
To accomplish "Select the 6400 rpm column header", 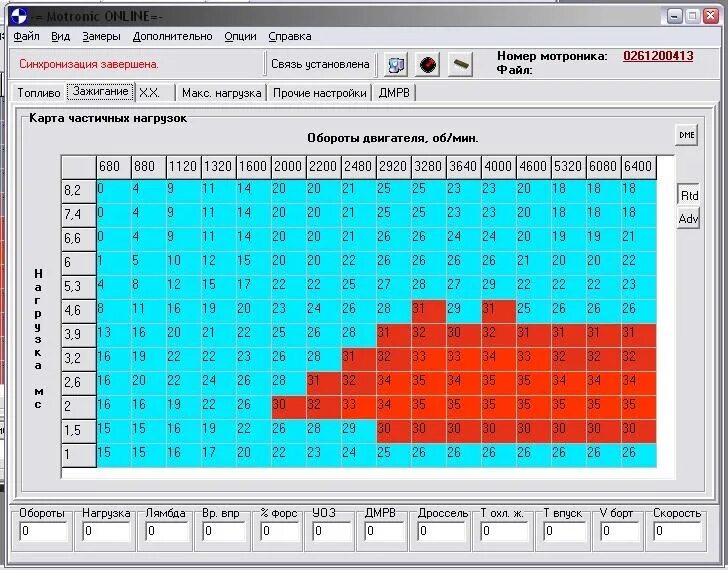I will point(639,167).
